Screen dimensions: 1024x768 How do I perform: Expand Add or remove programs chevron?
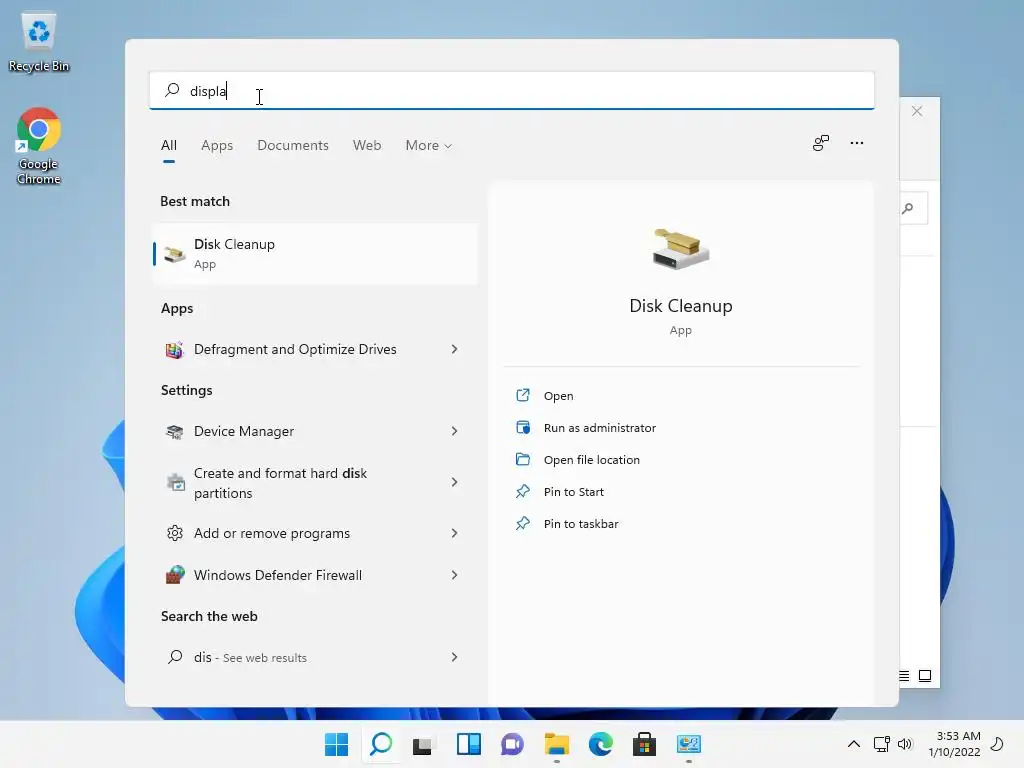455,533
